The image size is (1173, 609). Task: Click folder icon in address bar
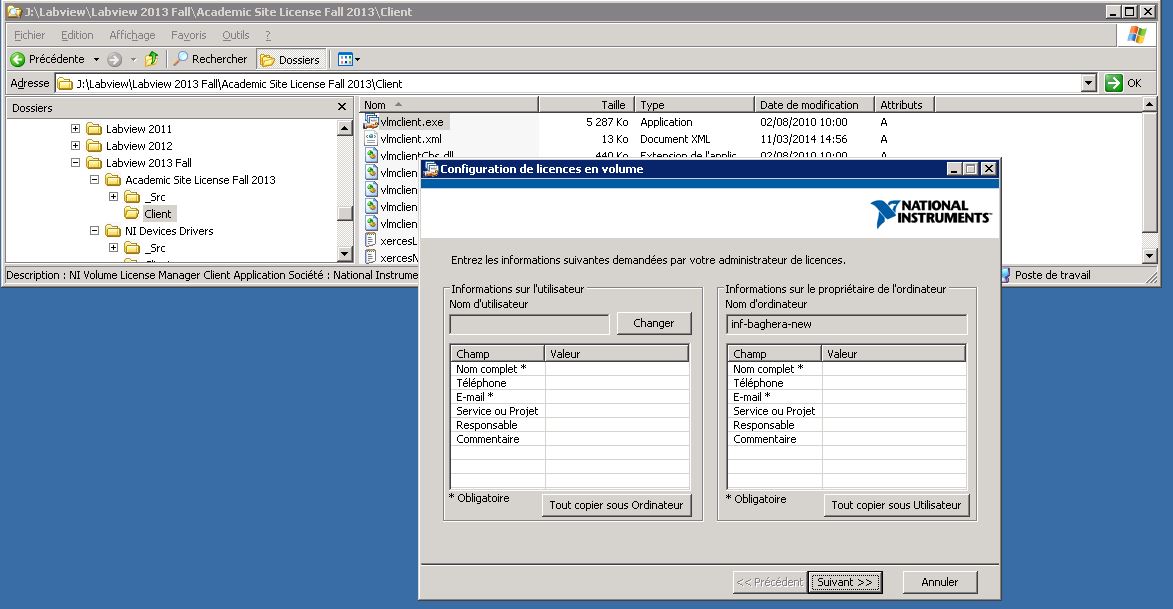click(x=66, y=84)
